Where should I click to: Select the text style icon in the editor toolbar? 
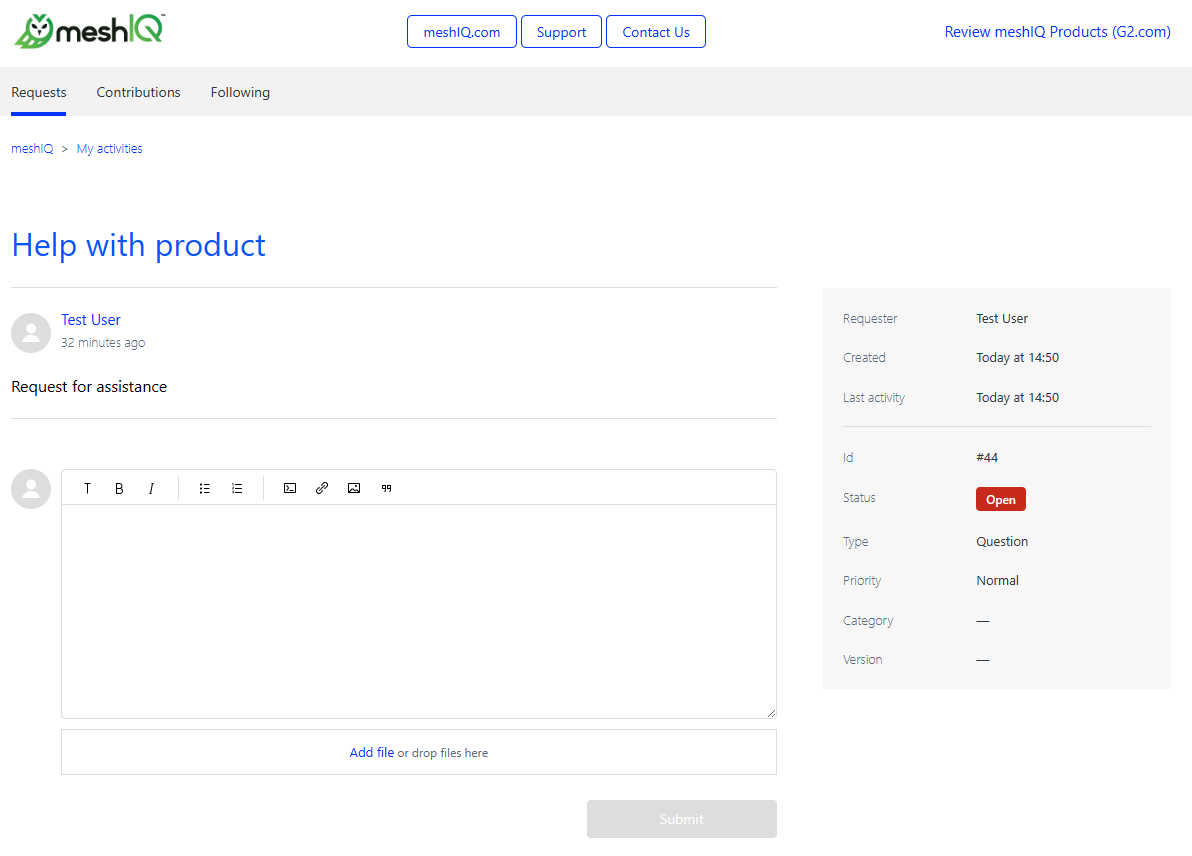point(87,488)
